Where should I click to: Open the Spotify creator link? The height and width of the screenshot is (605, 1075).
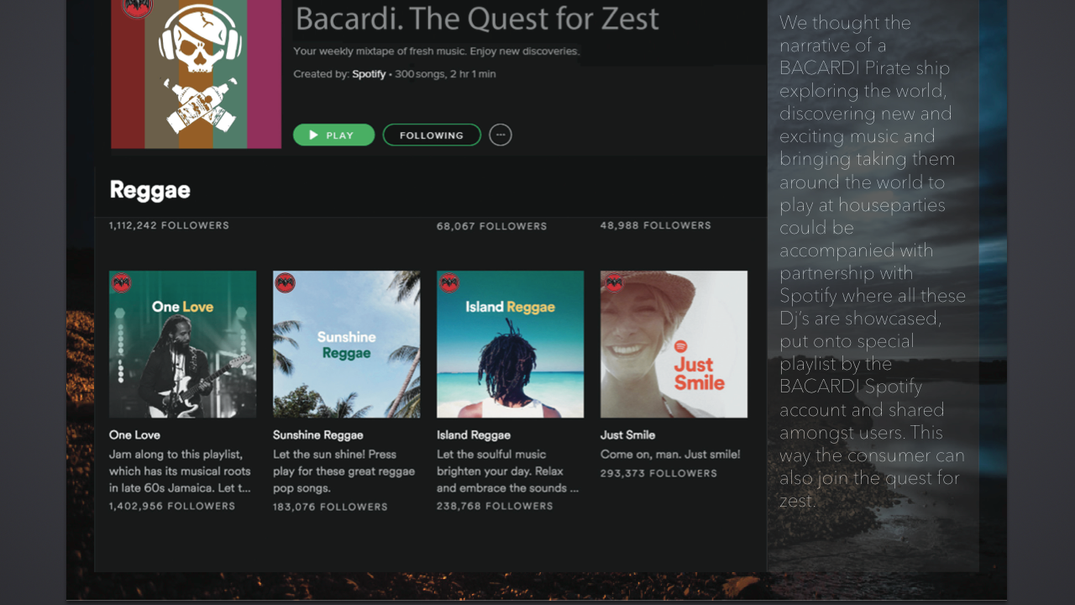pyautogui.click(x=369, y=74)
